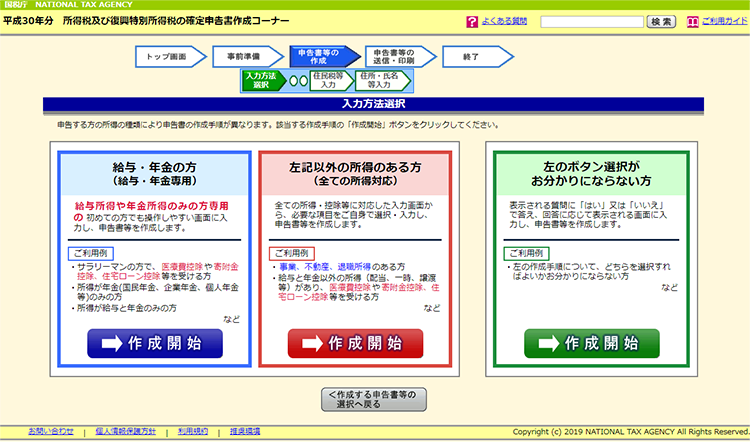Click the white arrow icon on red 作成開始

(312, 343)
